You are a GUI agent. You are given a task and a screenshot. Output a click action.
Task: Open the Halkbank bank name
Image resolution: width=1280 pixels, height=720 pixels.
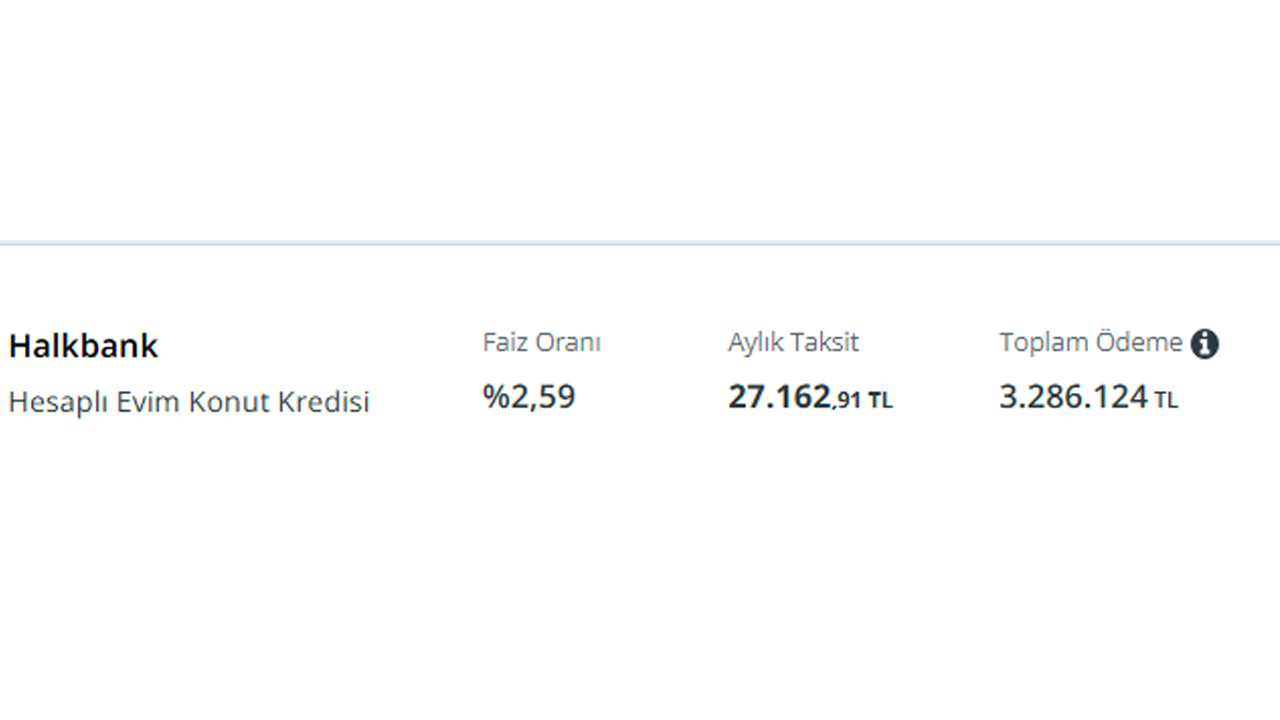83,346
